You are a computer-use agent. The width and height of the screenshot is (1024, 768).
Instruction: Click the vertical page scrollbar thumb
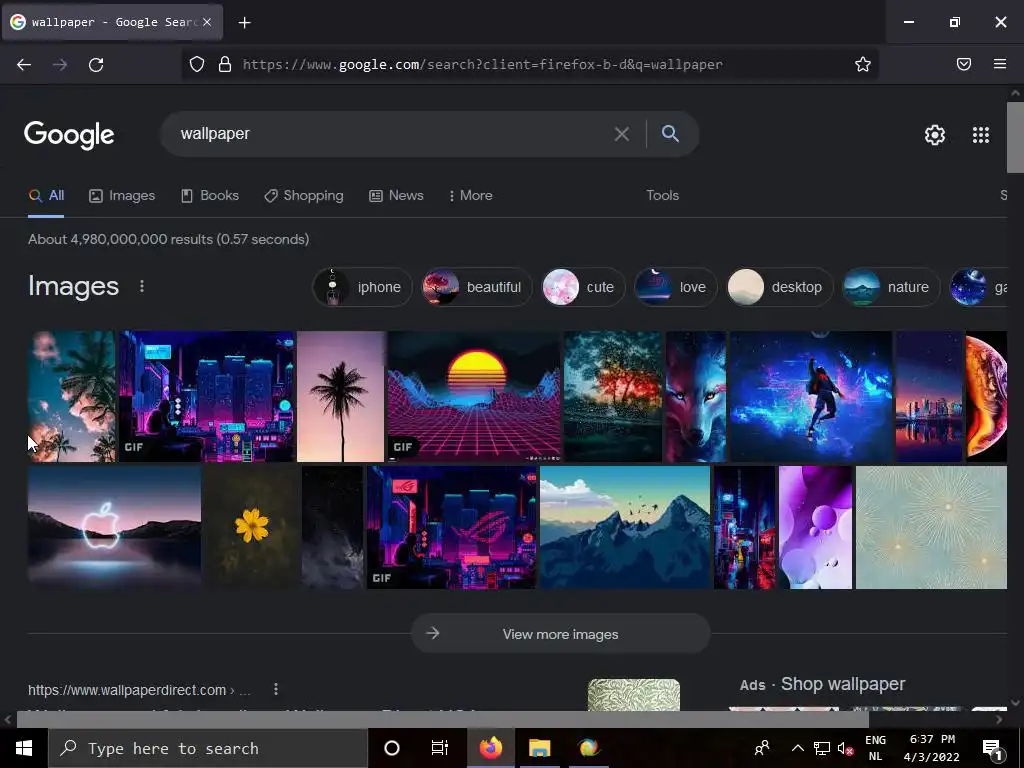coord(1016,137)
